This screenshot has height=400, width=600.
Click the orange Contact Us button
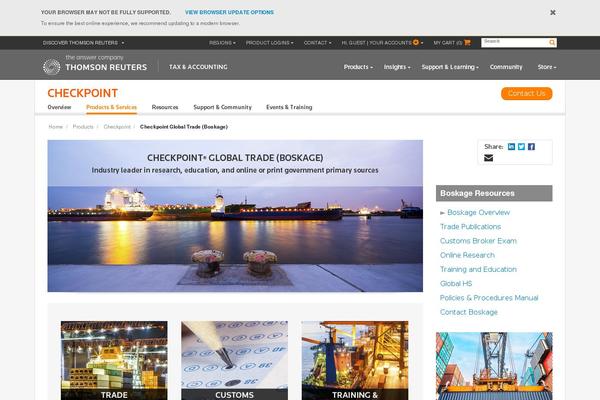tap(527, 93)
